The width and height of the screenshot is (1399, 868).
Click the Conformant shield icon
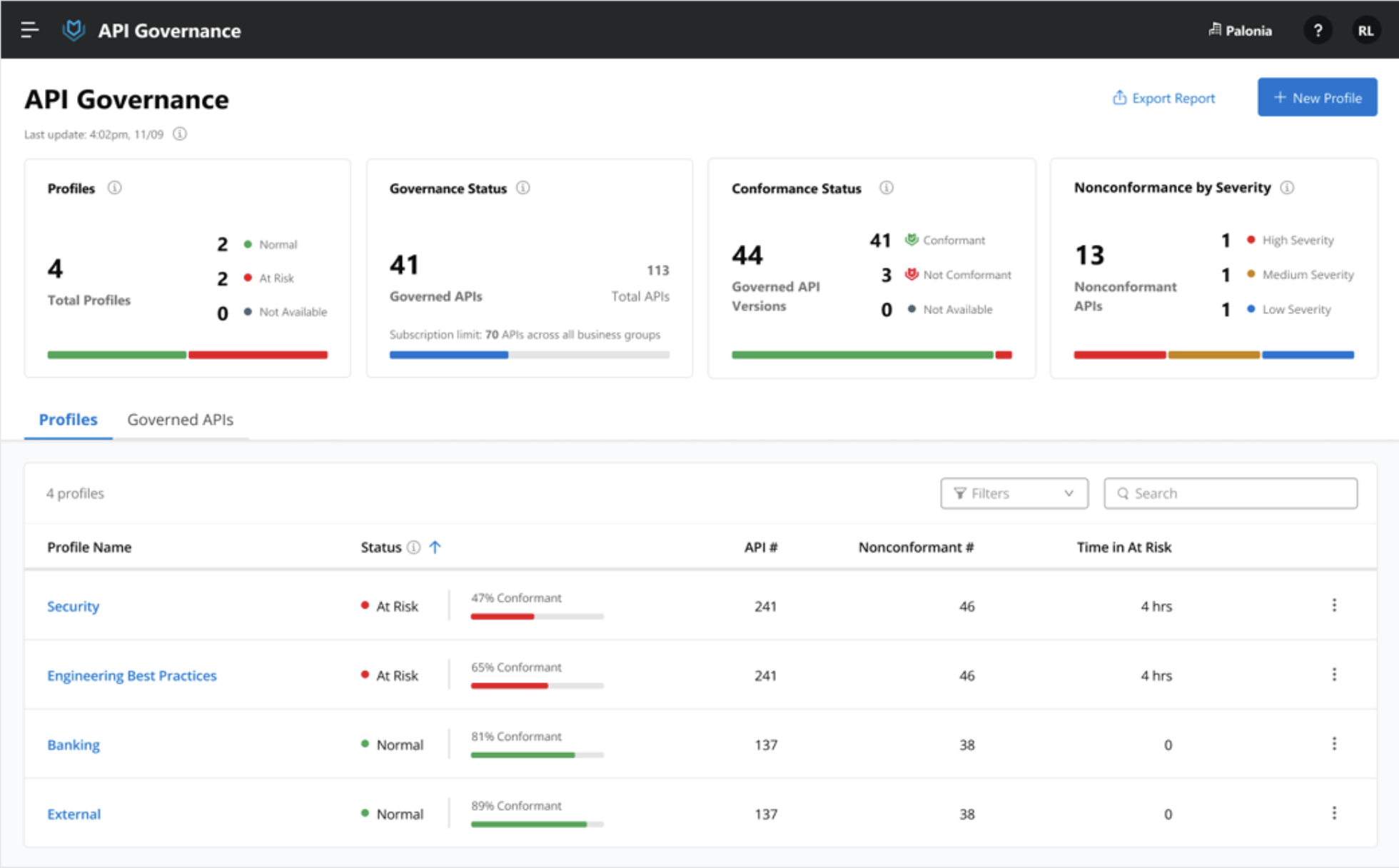pos(911,240)
